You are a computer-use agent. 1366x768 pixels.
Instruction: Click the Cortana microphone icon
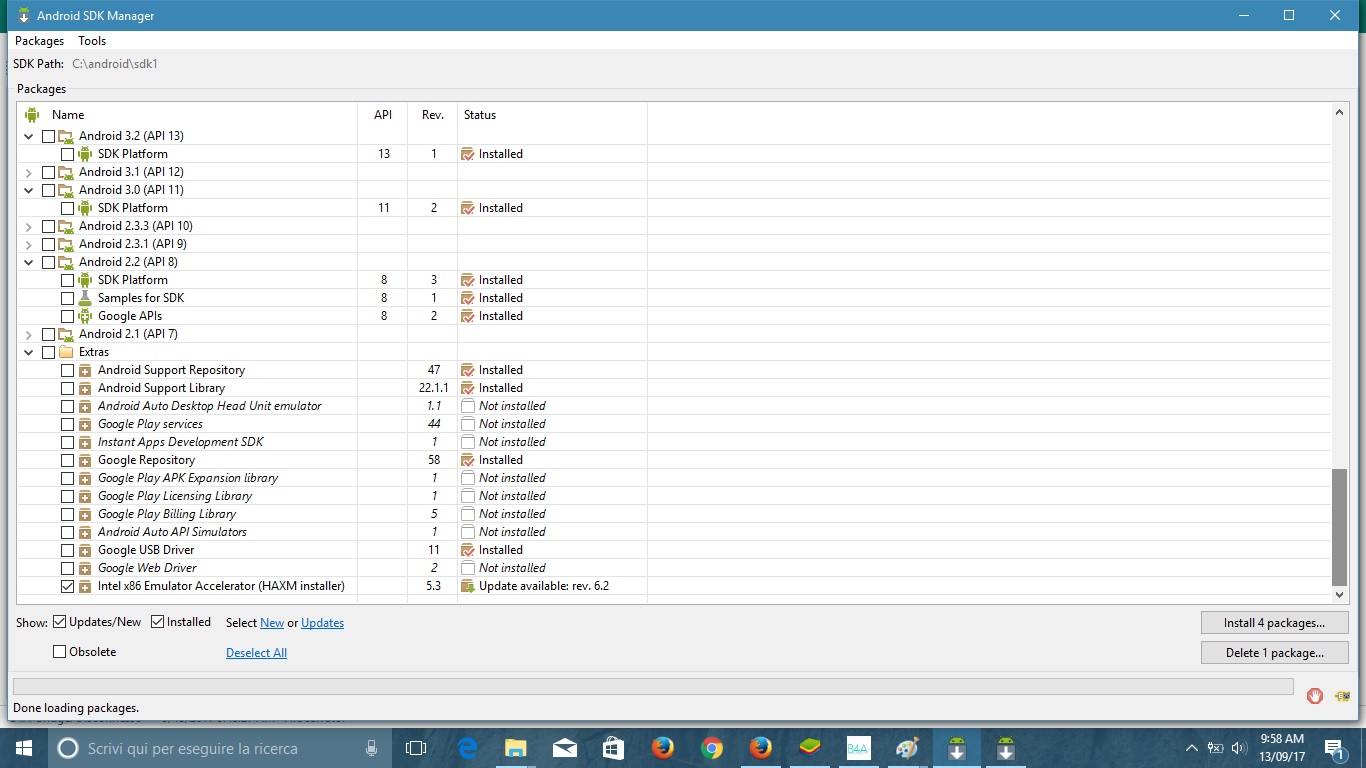pos(371,748)
